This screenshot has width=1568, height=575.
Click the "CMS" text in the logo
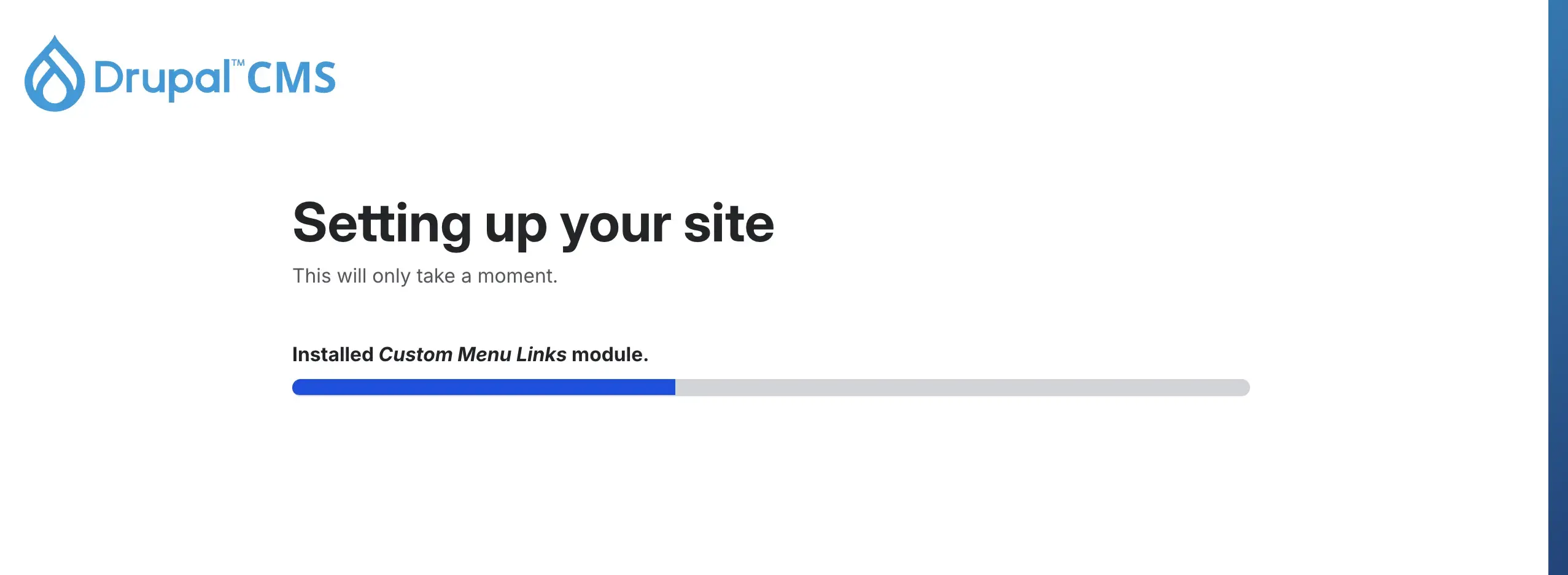point(292,79)
